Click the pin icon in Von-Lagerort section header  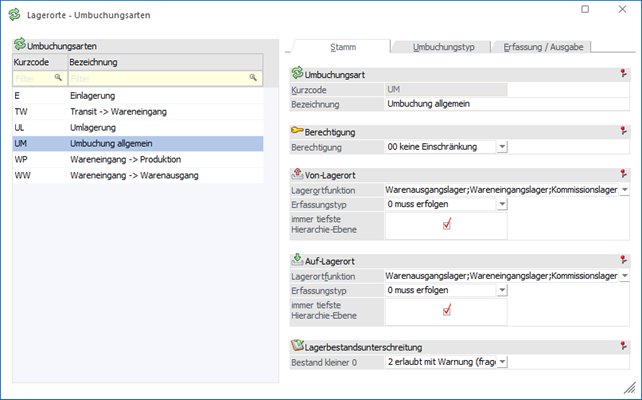point(622,174)
